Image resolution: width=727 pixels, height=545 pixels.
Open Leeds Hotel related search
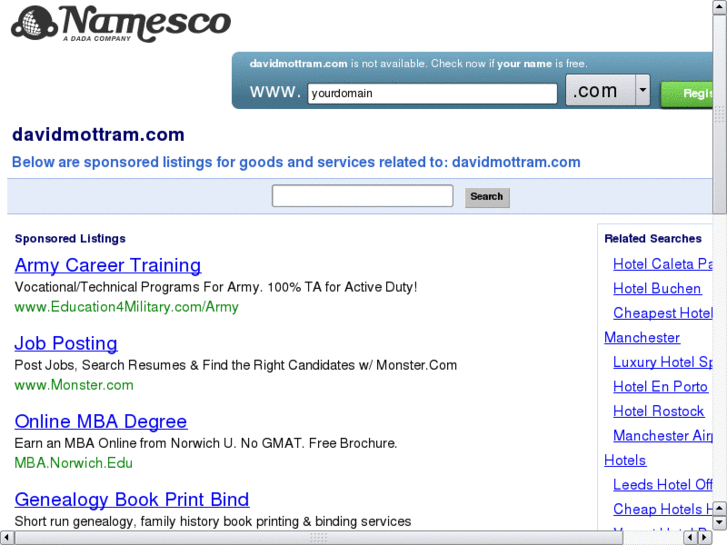pyautogui.click(x=663, y=485)
